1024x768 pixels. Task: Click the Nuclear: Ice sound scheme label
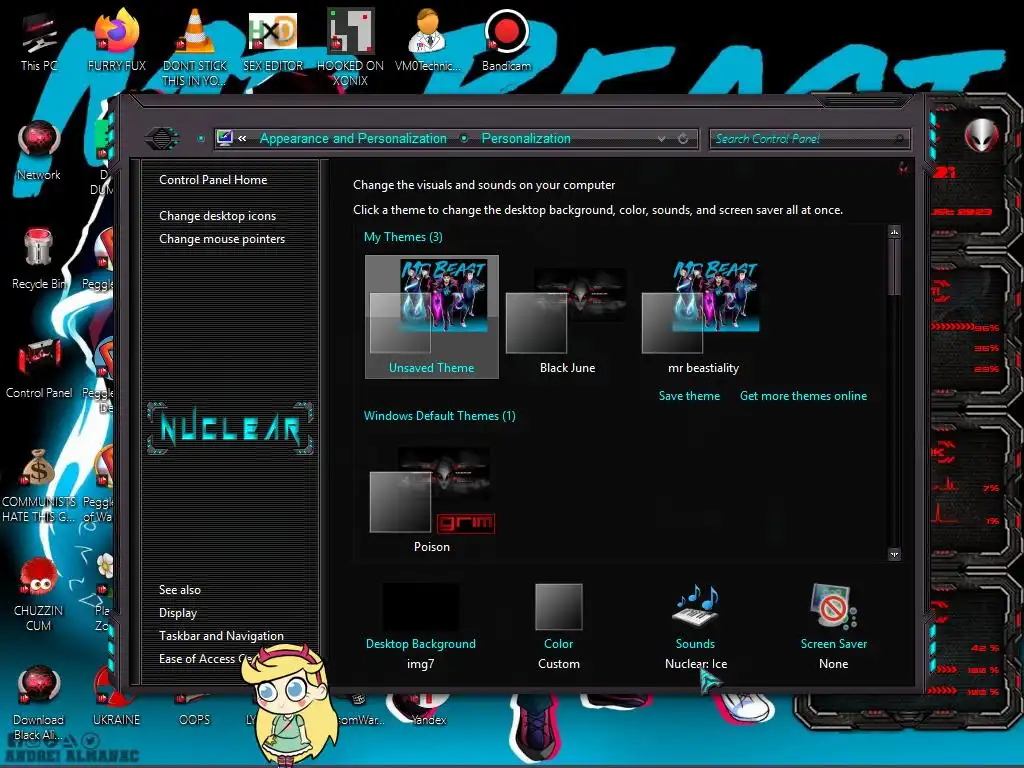(x=696, y=664)
